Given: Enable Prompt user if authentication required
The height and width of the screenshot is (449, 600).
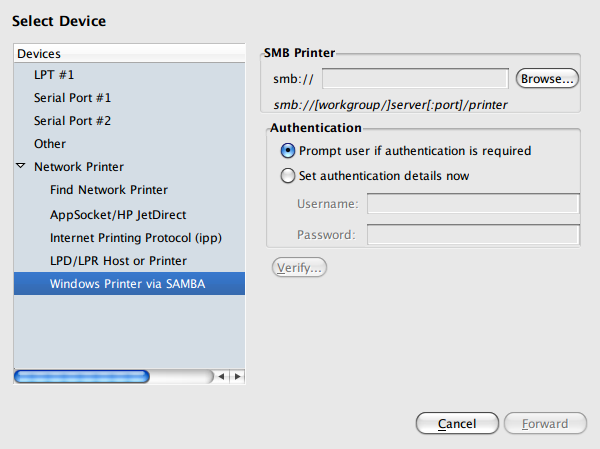Looking at the screenshot, I should click(x=289, y=151).
